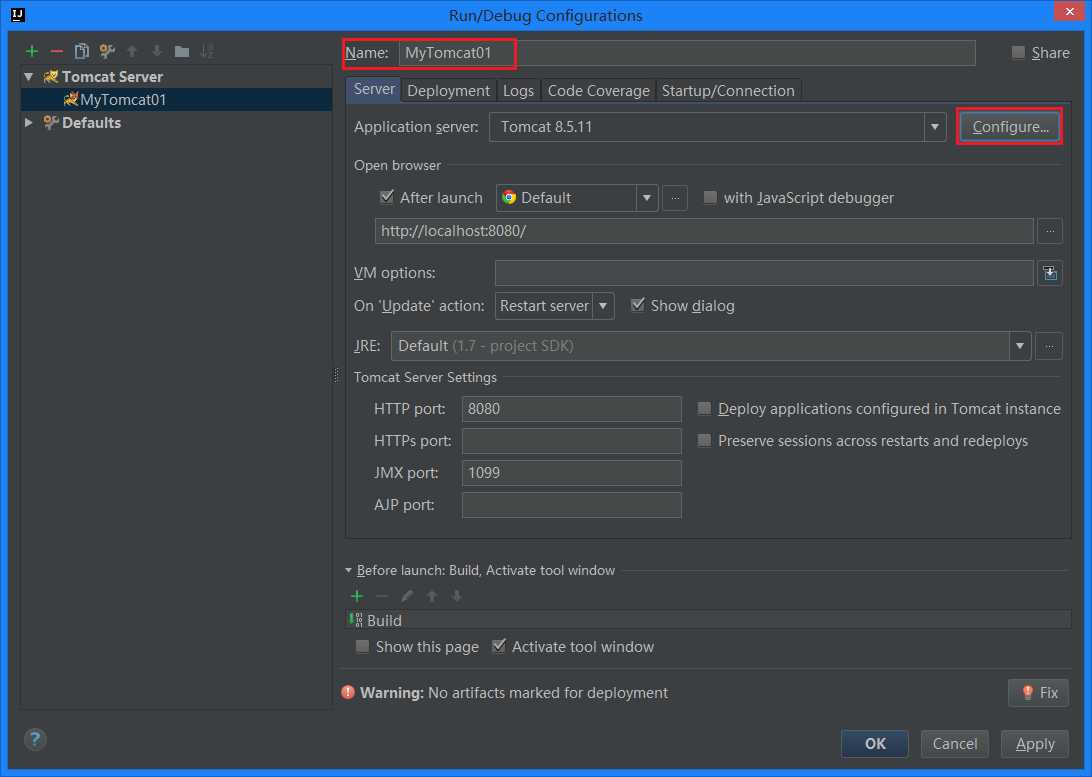
Task: Click the red warning icon
Action: coord(348,692)
